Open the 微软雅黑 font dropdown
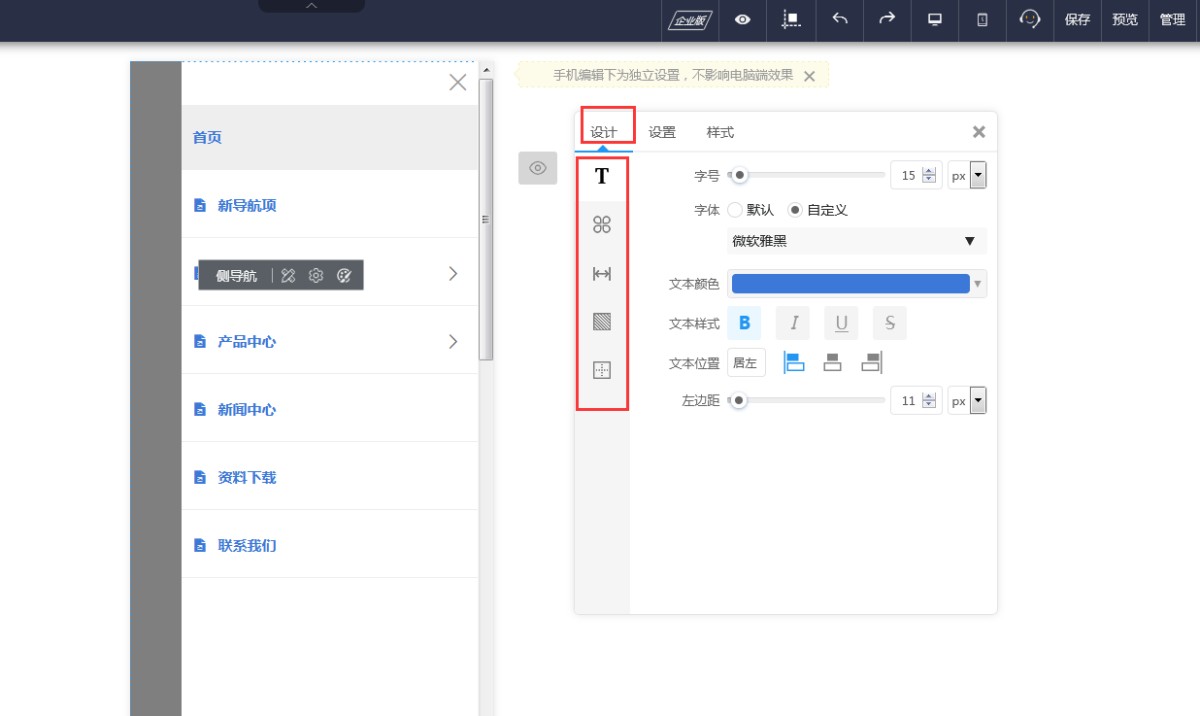The image size is (1200, 716). (x=855, y=241)
